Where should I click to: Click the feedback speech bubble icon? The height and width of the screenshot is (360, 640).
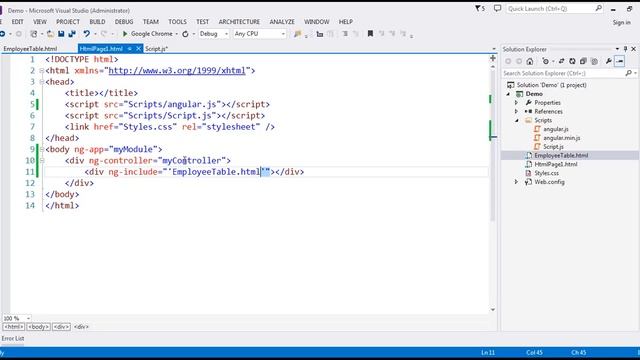pyautogui.click(x=497, y=8)
